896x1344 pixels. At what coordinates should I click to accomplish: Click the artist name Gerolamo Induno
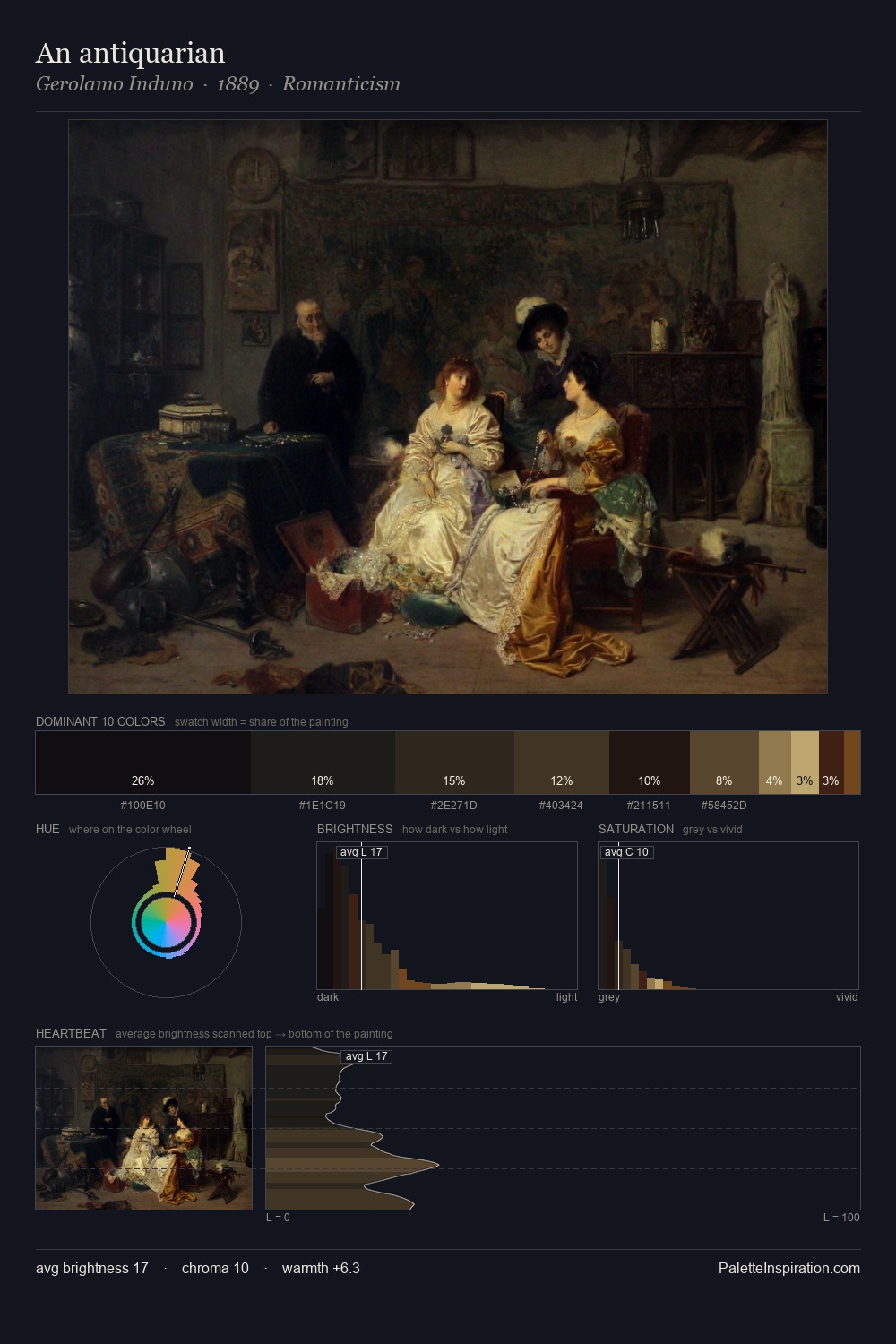115,84
